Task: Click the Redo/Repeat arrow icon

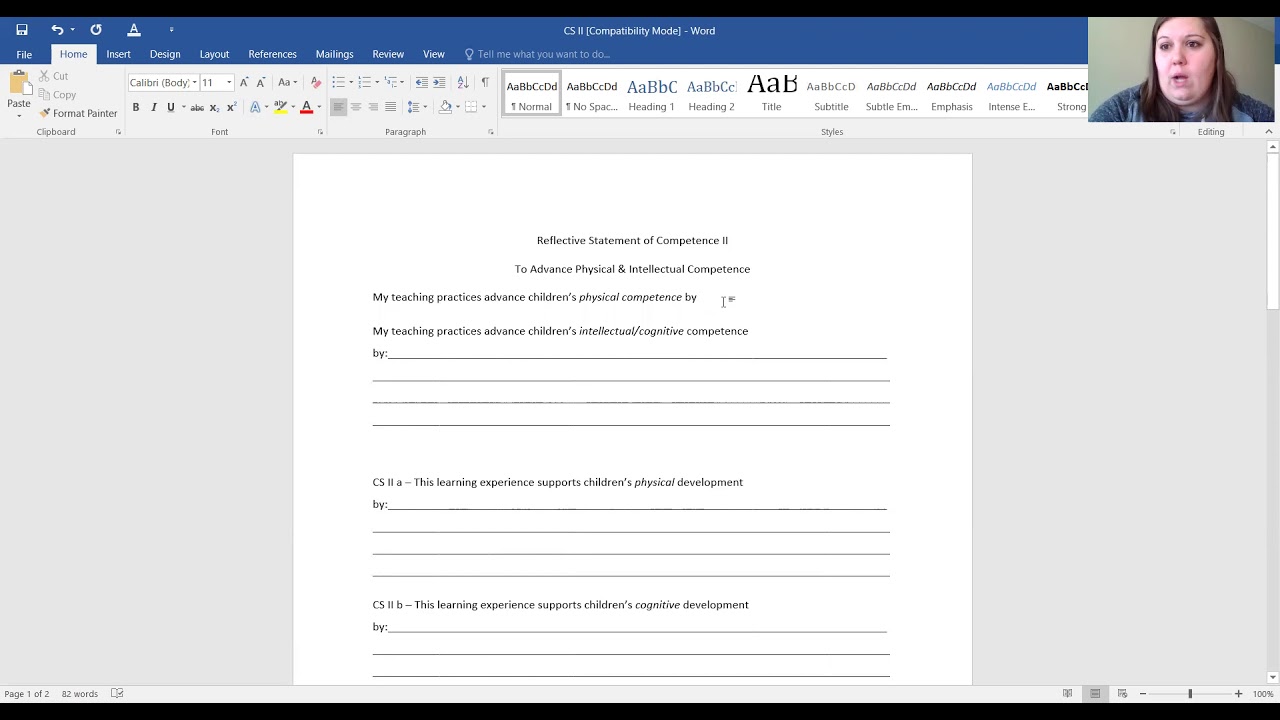Action: (96, 30)
